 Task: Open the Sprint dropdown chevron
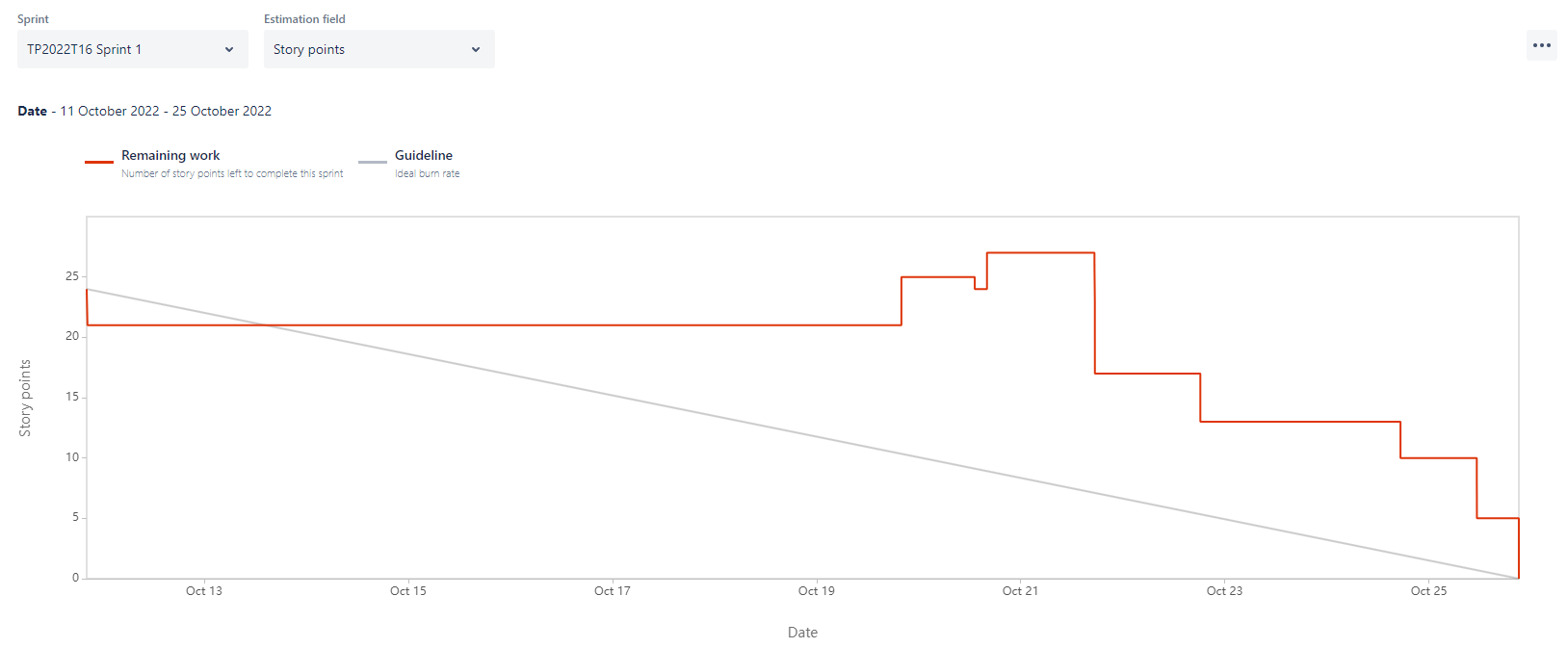tap(229, 48)
